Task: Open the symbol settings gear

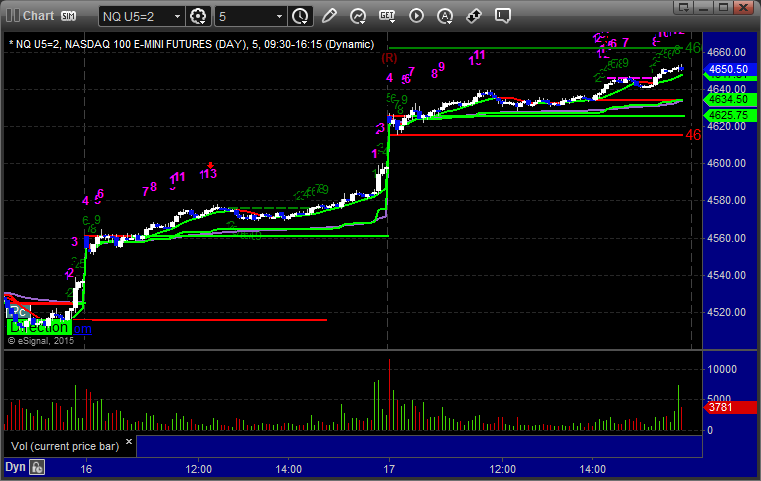Action: 198,17
